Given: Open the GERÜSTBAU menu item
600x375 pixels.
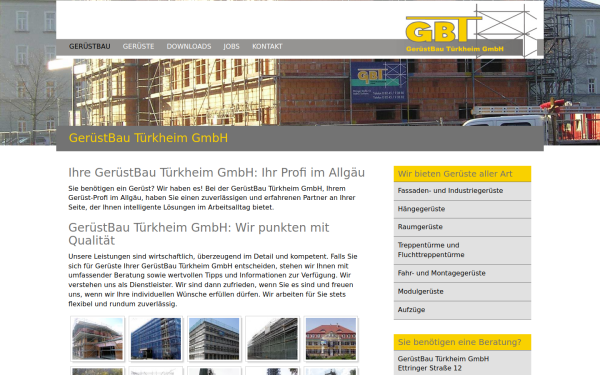Looking at the screenshot, I should click(90, 46).
